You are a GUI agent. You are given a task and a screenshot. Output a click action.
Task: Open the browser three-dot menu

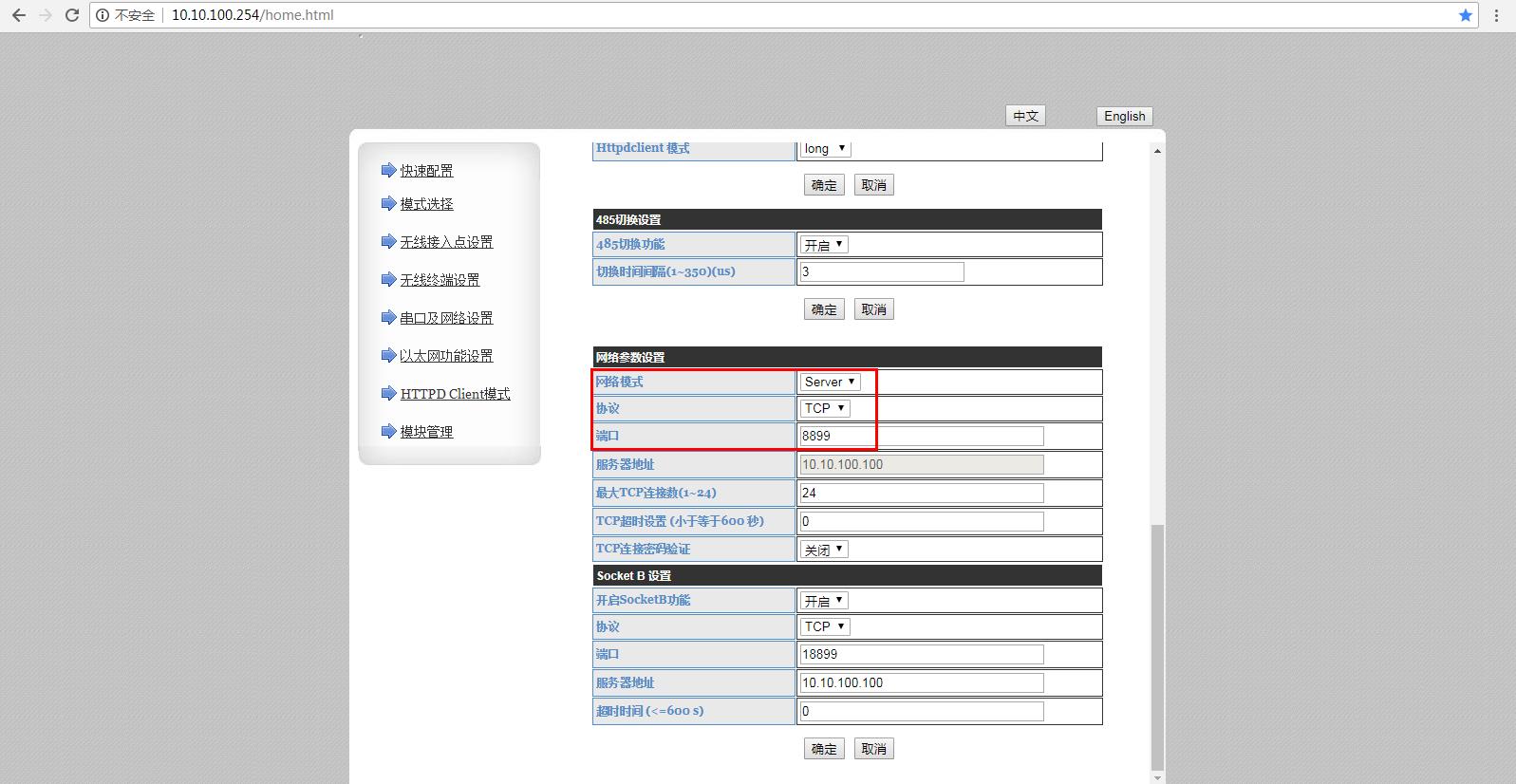(1496, 15)
